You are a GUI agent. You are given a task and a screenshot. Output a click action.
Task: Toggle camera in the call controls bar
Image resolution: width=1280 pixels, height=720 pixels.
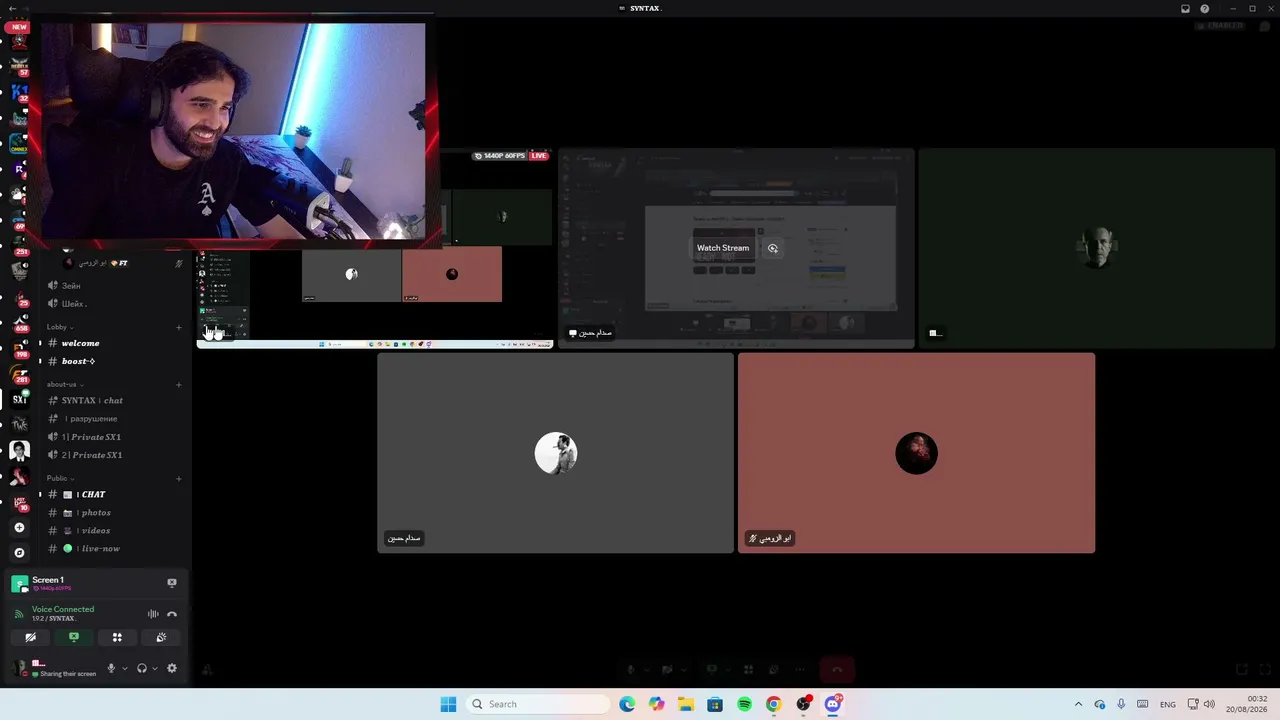667,669
